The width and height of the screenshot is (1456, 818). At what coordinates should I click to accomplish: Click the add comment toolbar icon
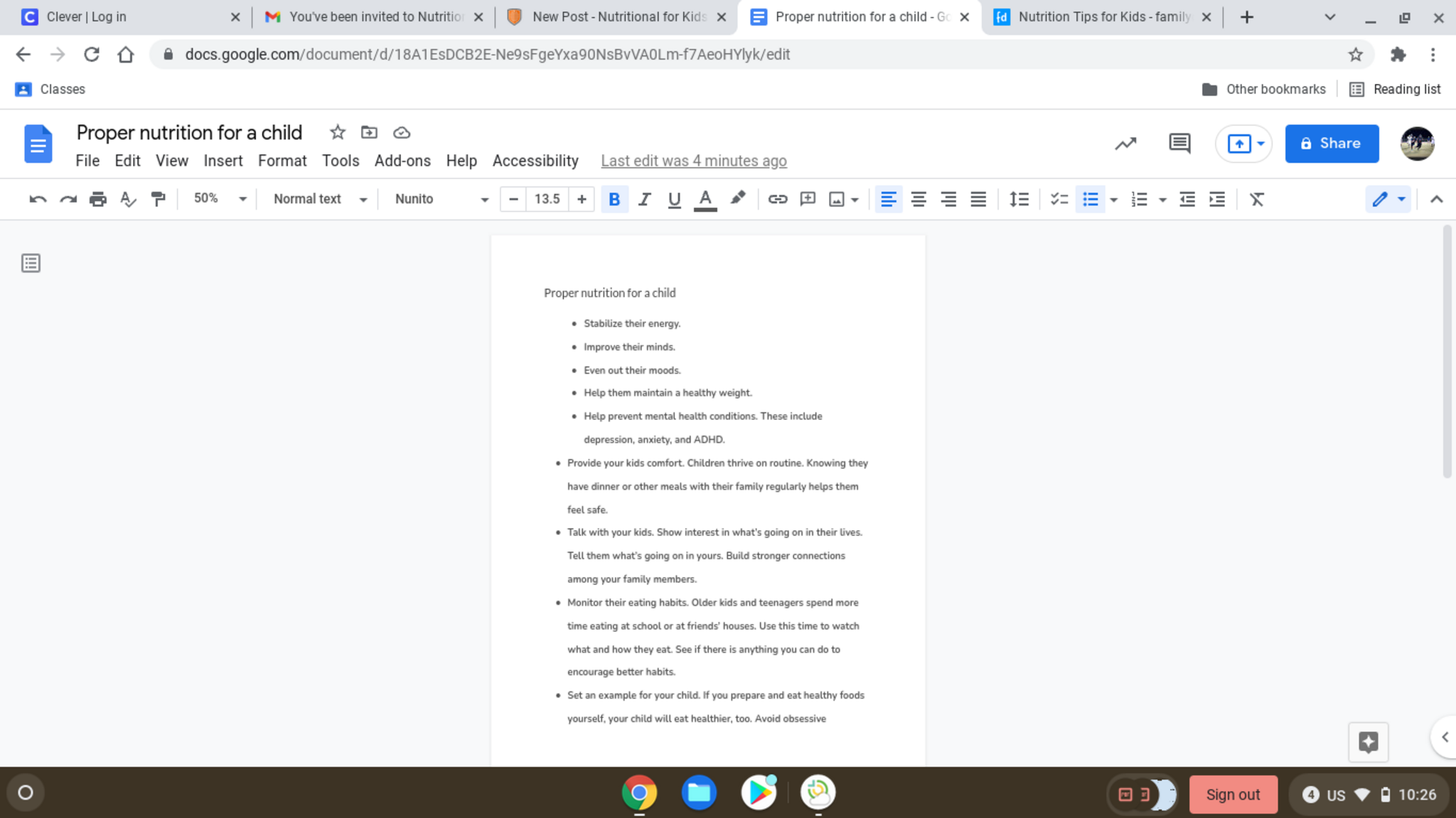coord(807,200)
